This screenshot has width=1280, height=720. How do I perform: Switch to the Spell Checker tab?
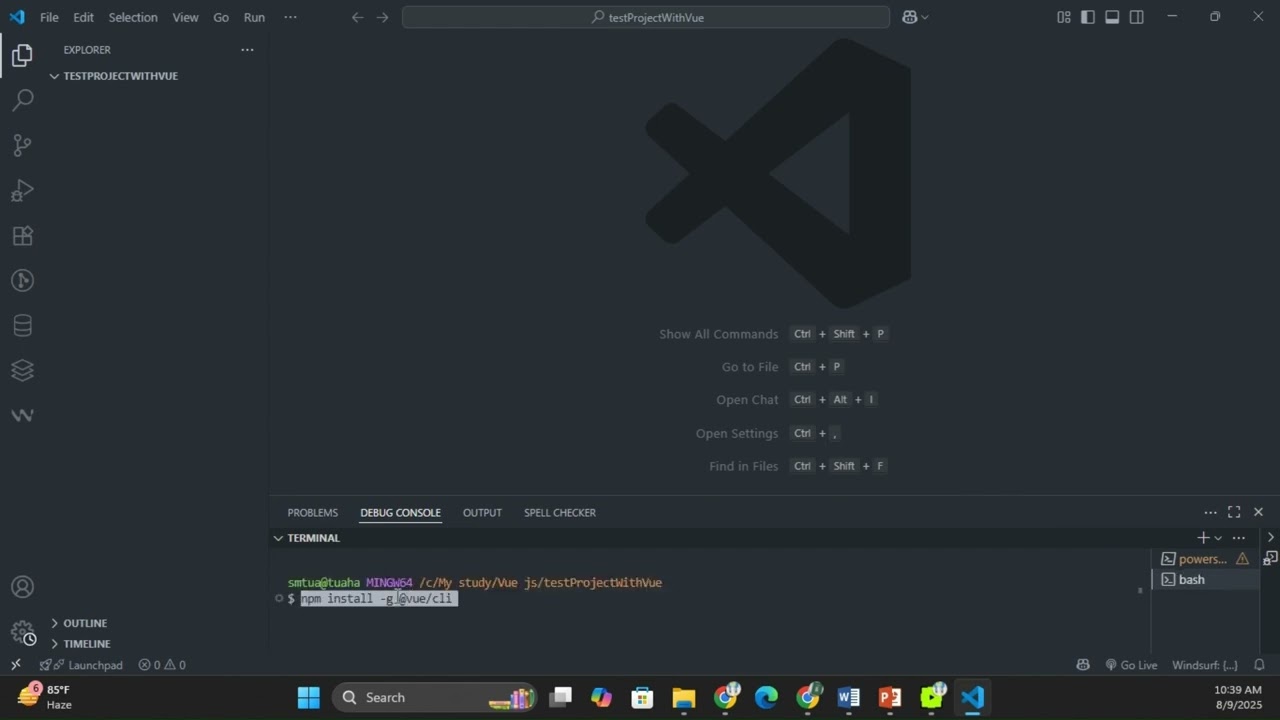coord(560,513)
